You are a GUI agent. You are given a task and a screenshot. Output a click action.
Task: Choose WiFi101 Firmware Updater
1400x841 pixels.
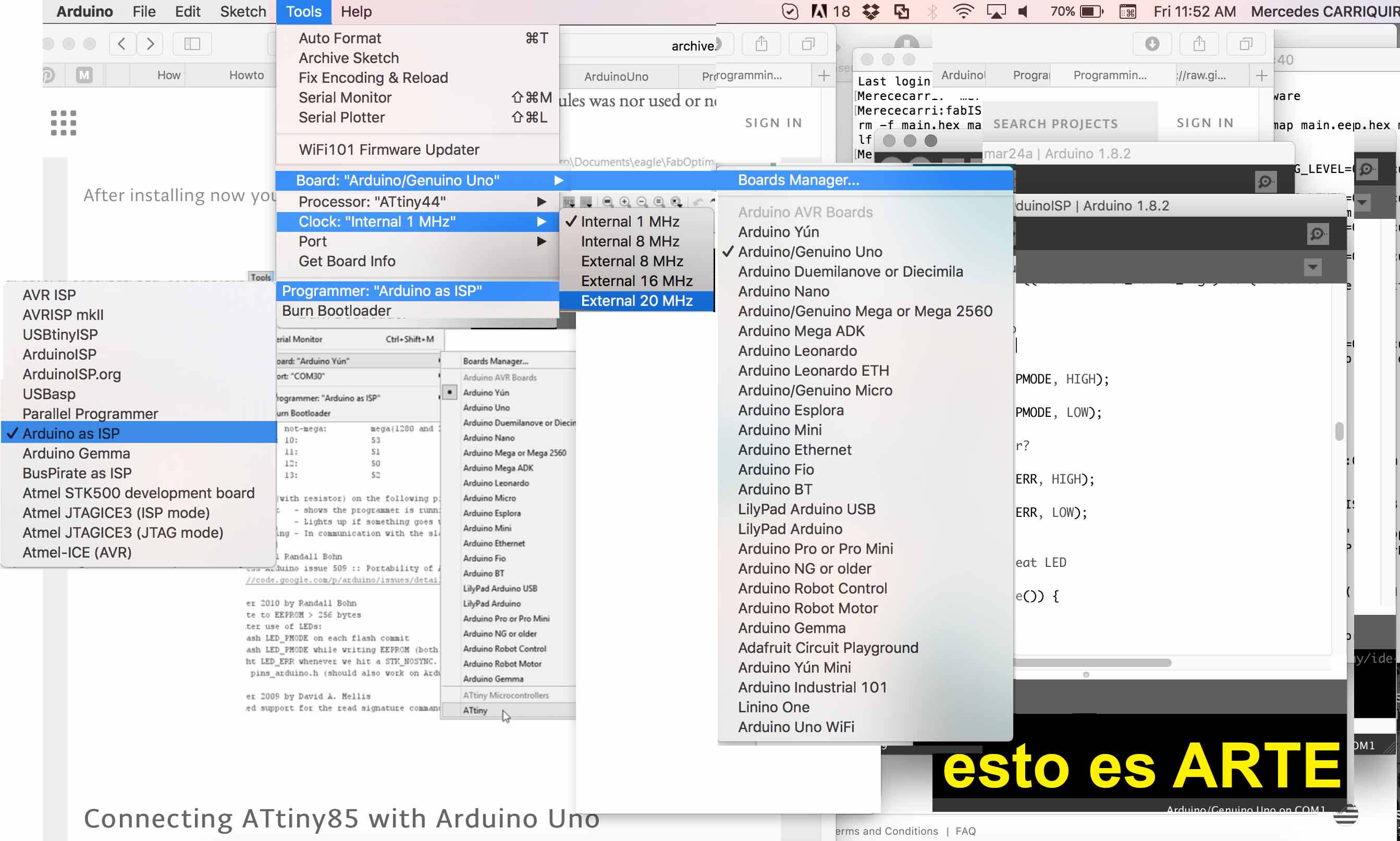[417, 150]
